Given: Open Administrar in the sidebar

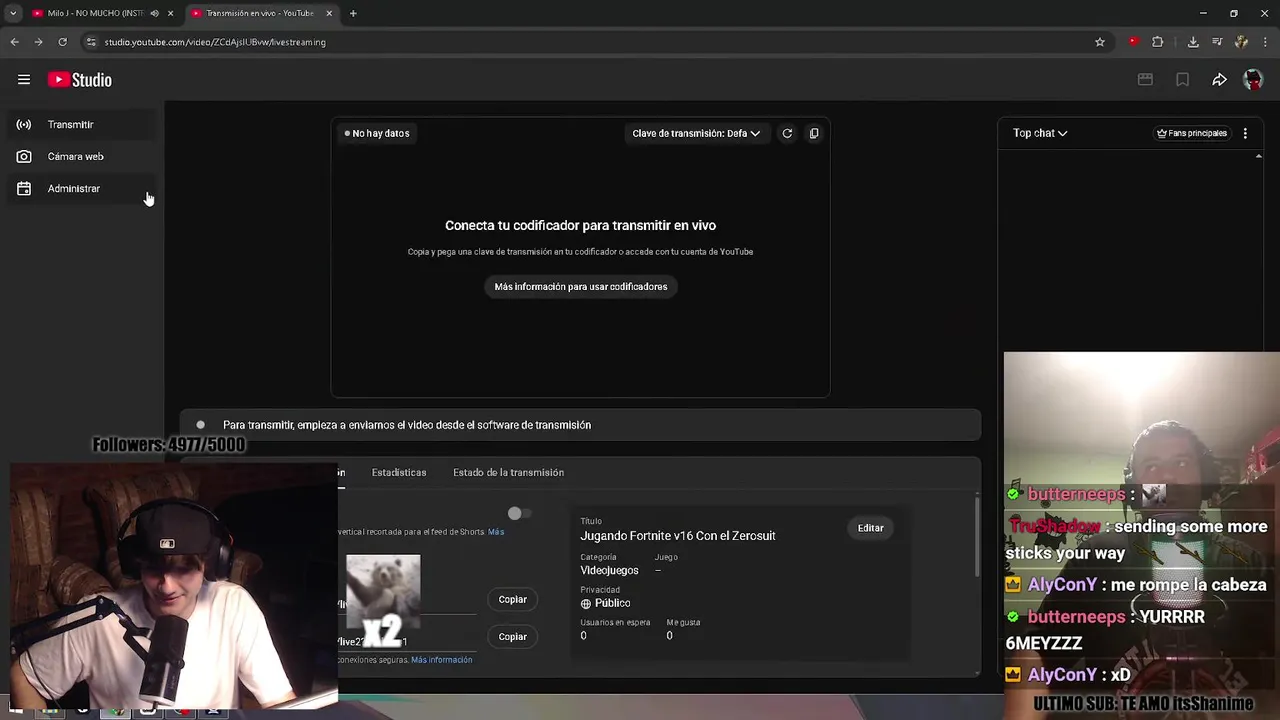Looking at the screenshot, I should coord(82,188).
